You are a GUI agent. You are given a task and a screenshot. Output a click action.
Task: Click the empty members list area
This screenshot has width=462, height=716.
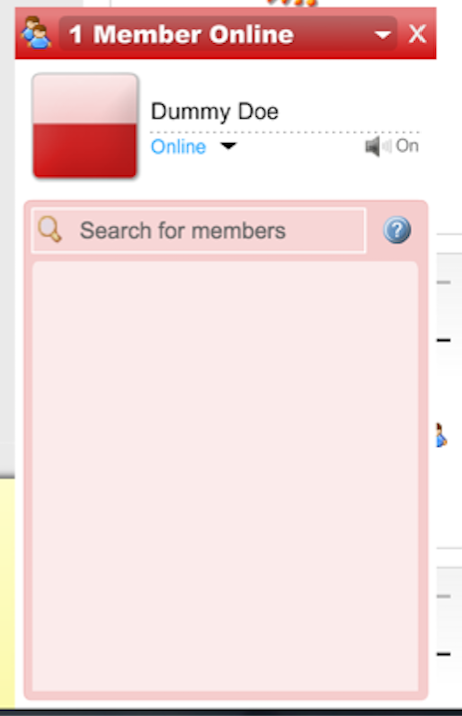click(x=226, y=476)
